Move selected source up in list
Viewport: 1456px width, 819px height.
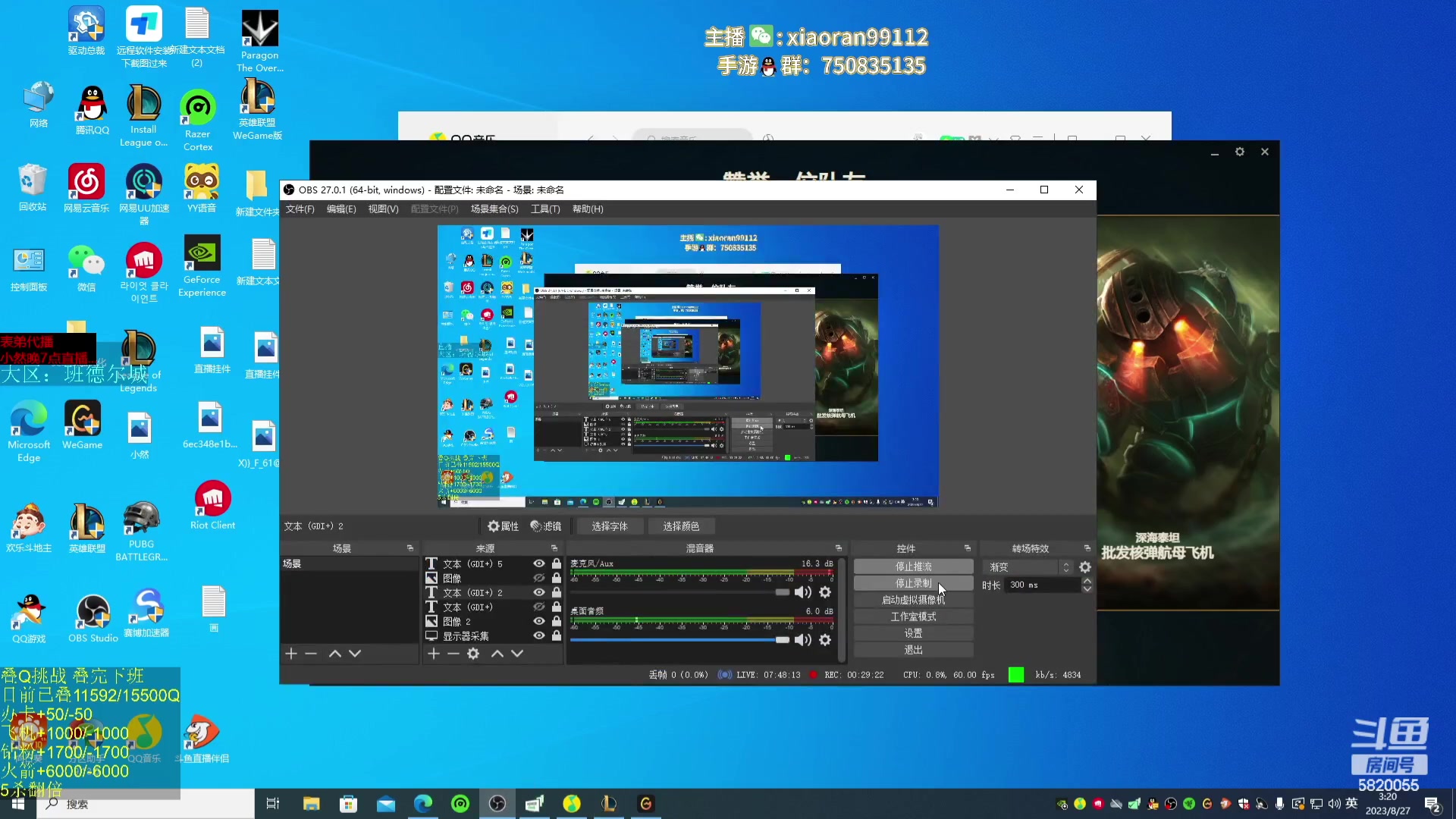(x=497, y=654)
